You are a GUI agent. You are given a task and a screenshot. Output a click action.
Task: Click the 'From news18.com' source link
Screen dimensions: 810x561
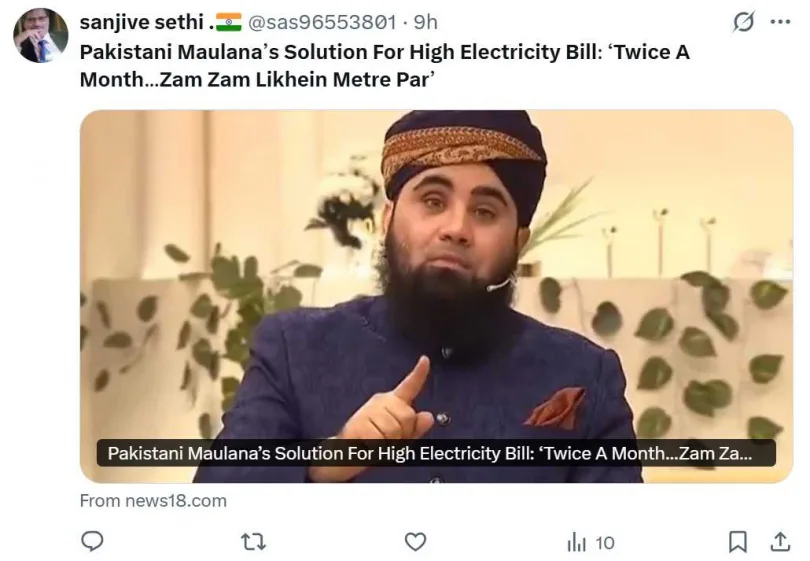153,501
